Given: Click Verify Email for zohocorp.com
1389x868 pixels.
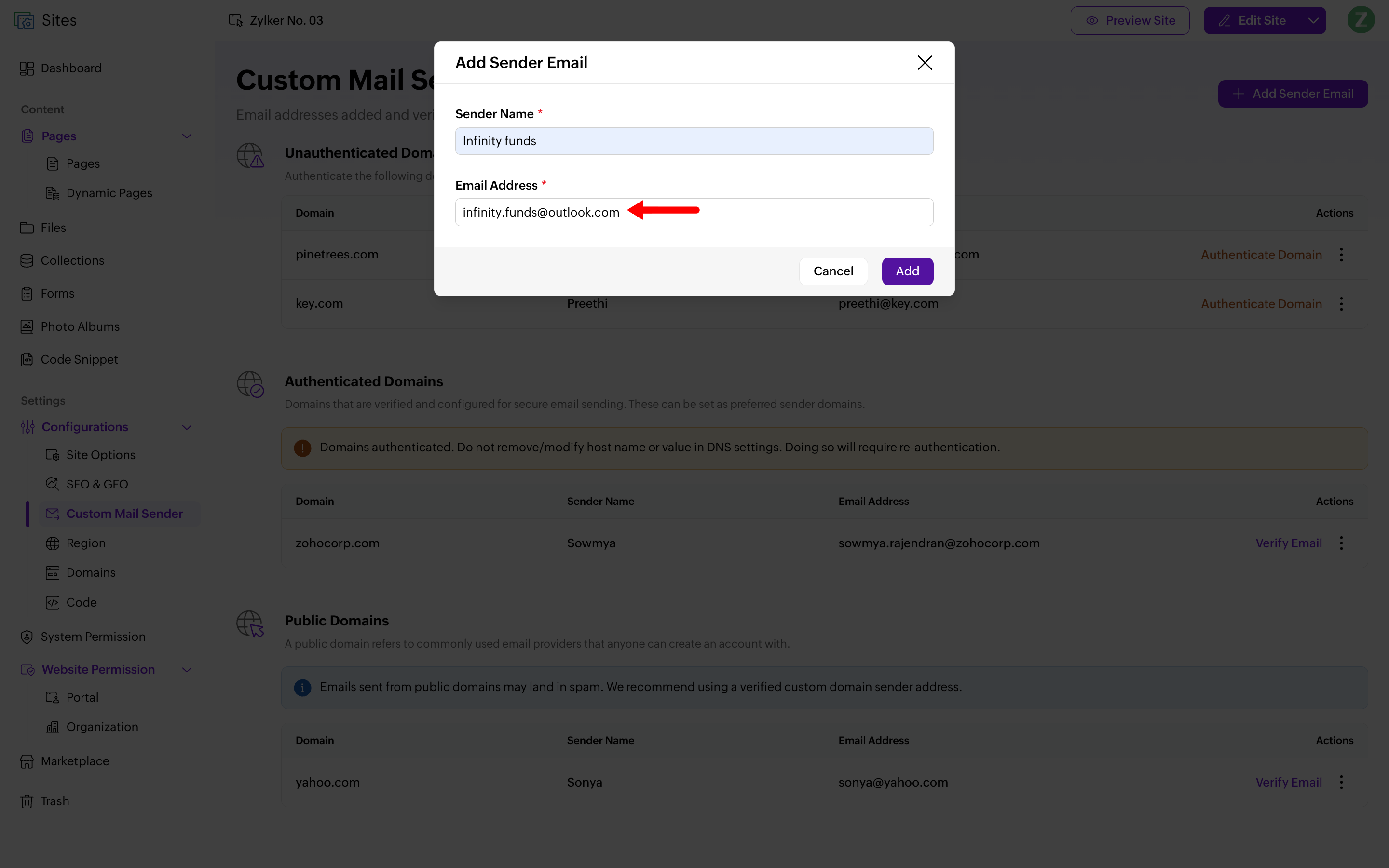Looking at the screenshot, I should (x=1289, y=543).
